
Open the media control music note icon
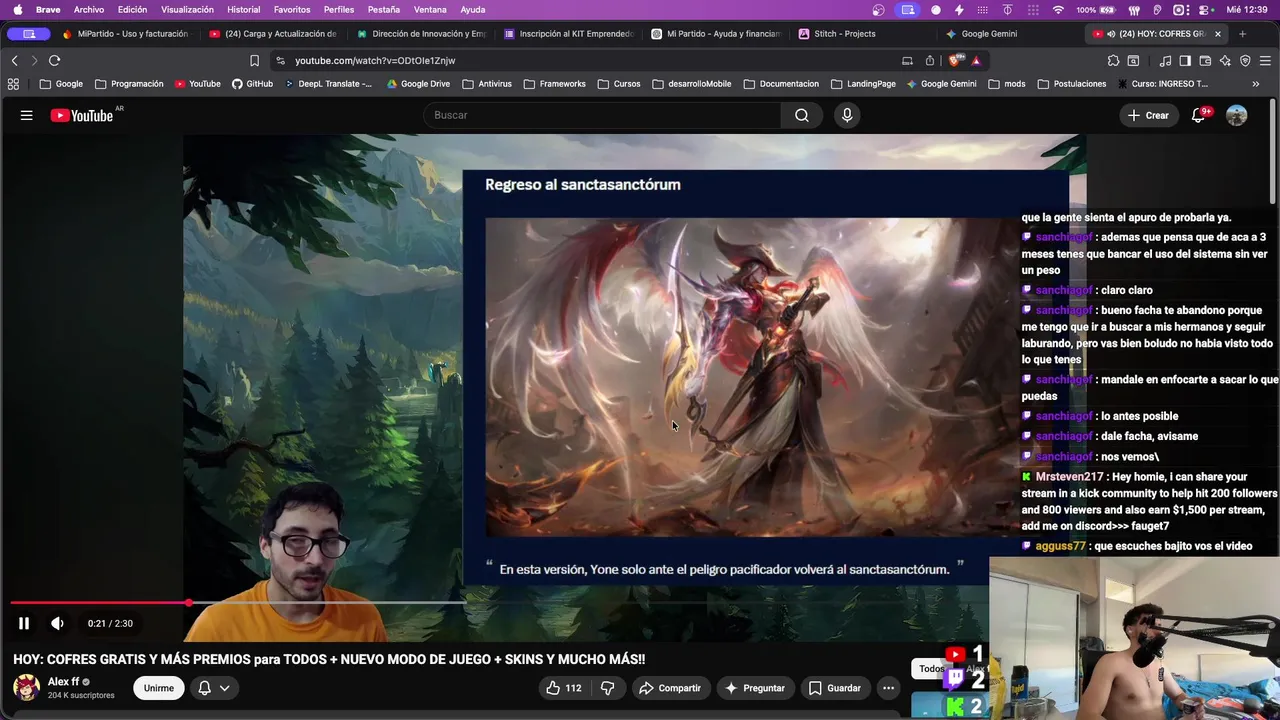[1165, 61]
